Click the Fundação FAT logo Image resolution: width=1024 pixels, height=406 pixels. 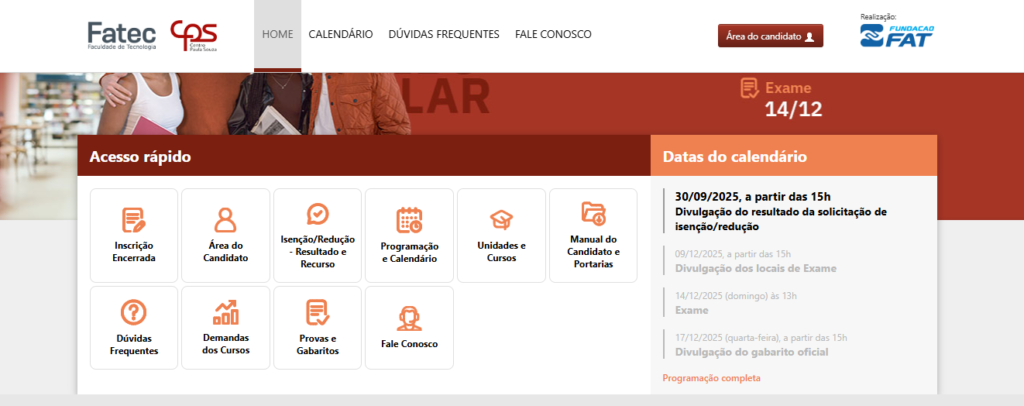(x=897, y=36)
